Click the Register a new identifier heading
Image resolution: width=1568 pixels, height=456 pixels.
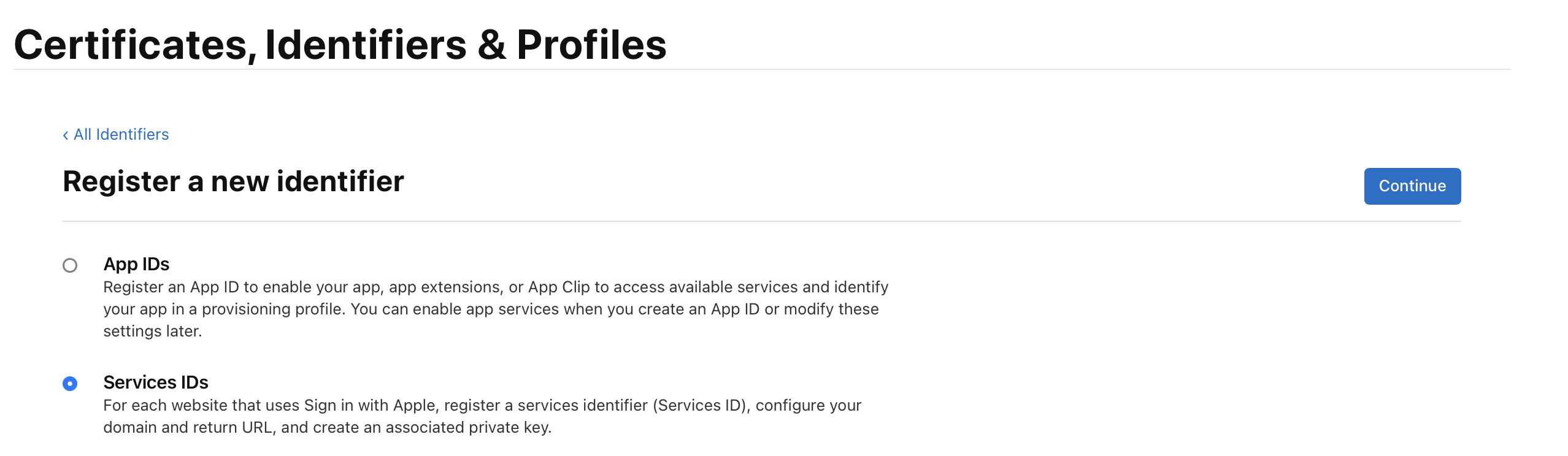[x=234, y=181]
